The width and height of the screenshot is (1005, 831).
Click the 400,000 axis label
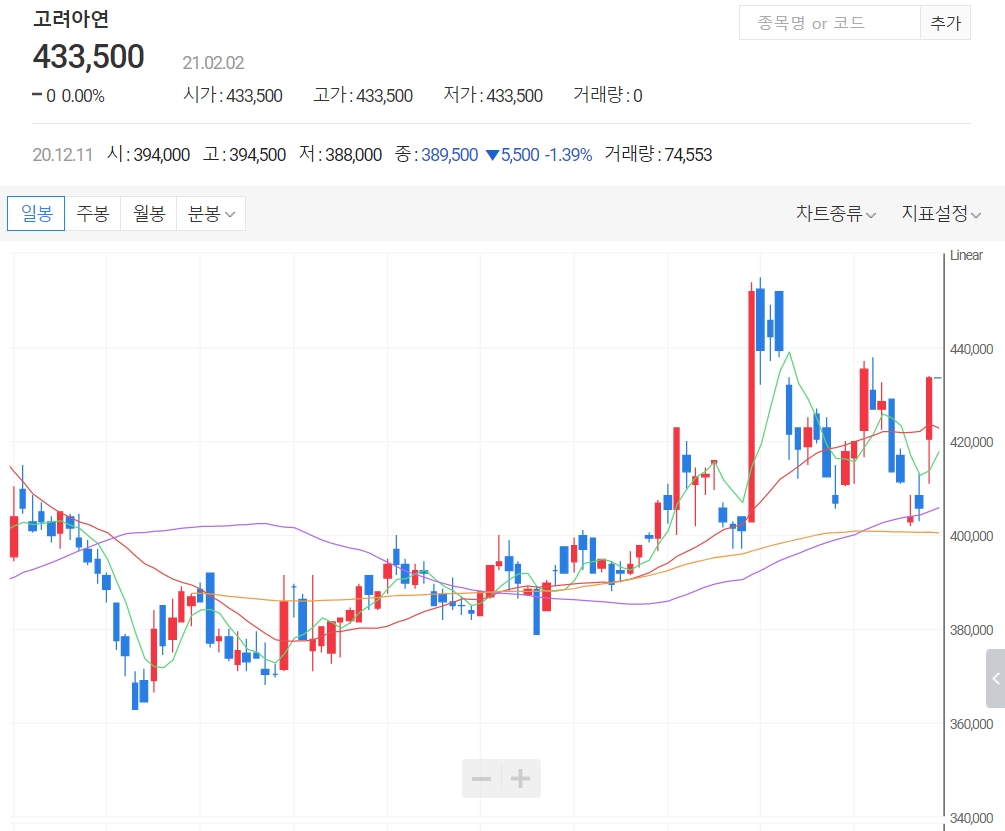[971, 536]
